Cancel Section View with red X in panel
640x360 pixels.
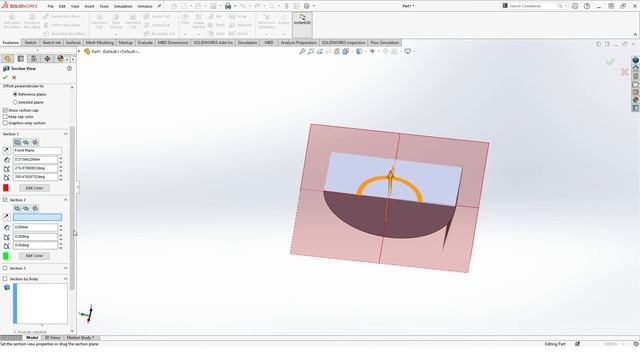(x=14, y=77)
